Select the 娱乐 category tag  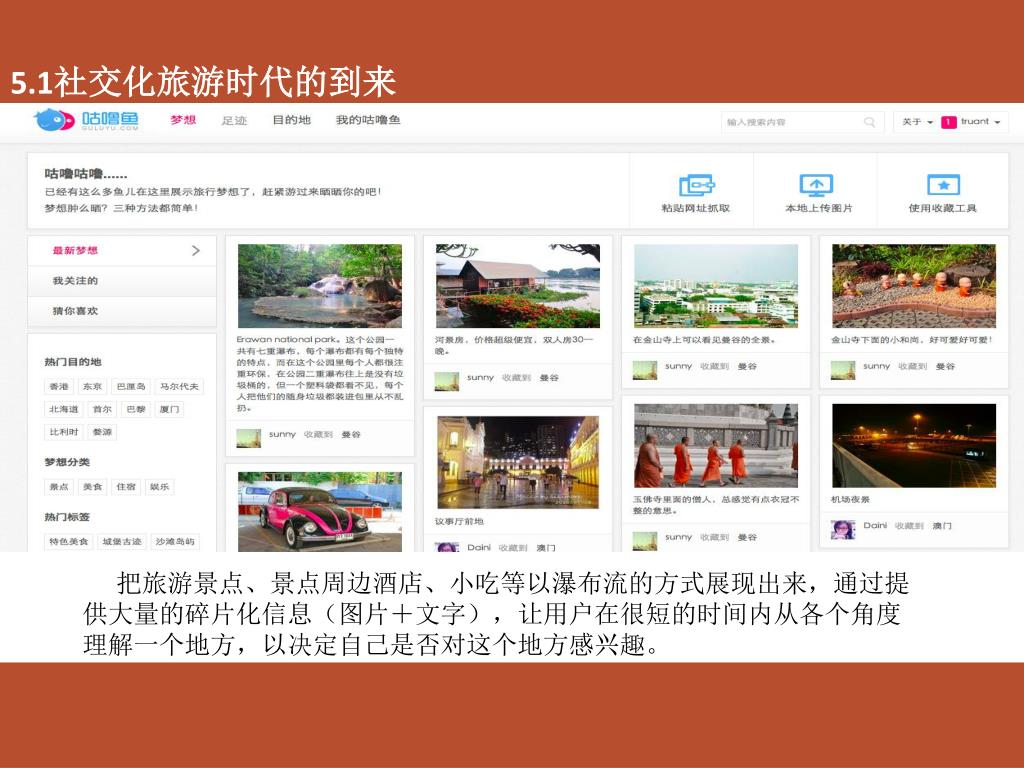159,487
